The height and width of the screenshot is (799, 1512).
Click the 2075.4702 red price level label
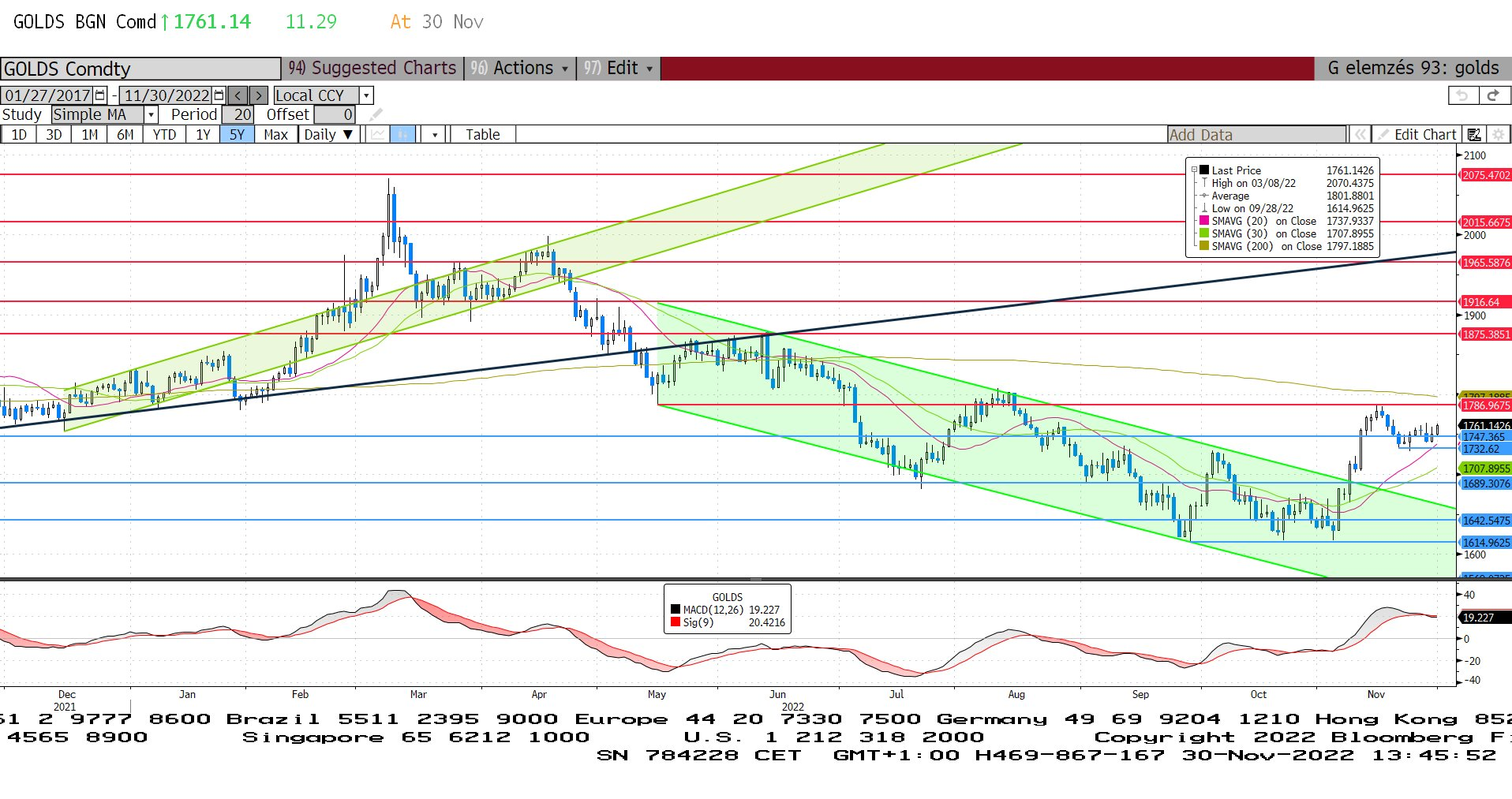coord(1485,175)
